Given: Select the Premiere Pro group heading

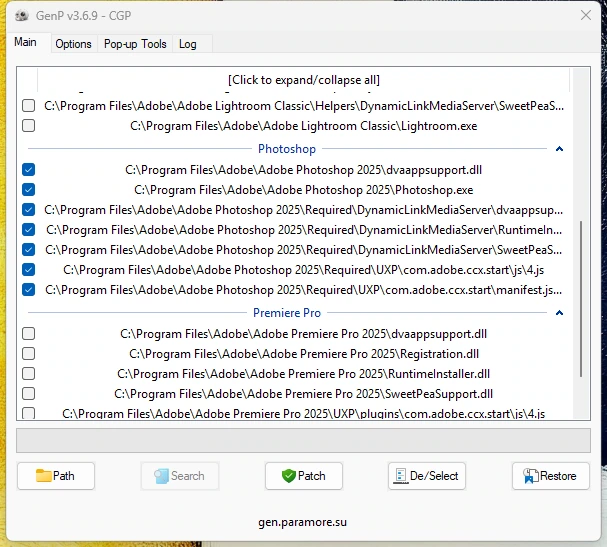Looking at the screenshot, I should coord(287,312).
